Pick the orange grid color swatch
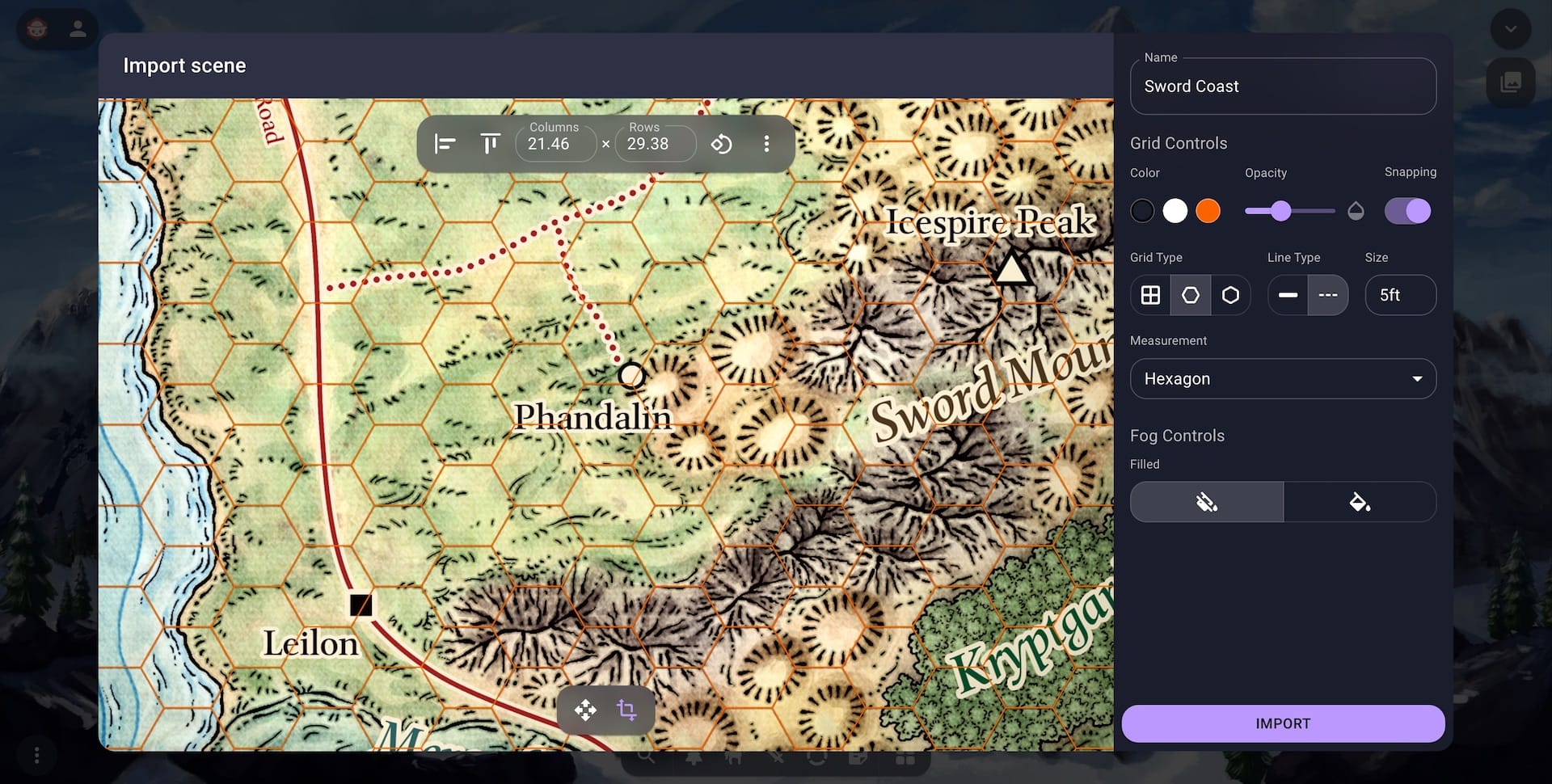Screen dimensions: 1552x784 [x=1208, y=211]
